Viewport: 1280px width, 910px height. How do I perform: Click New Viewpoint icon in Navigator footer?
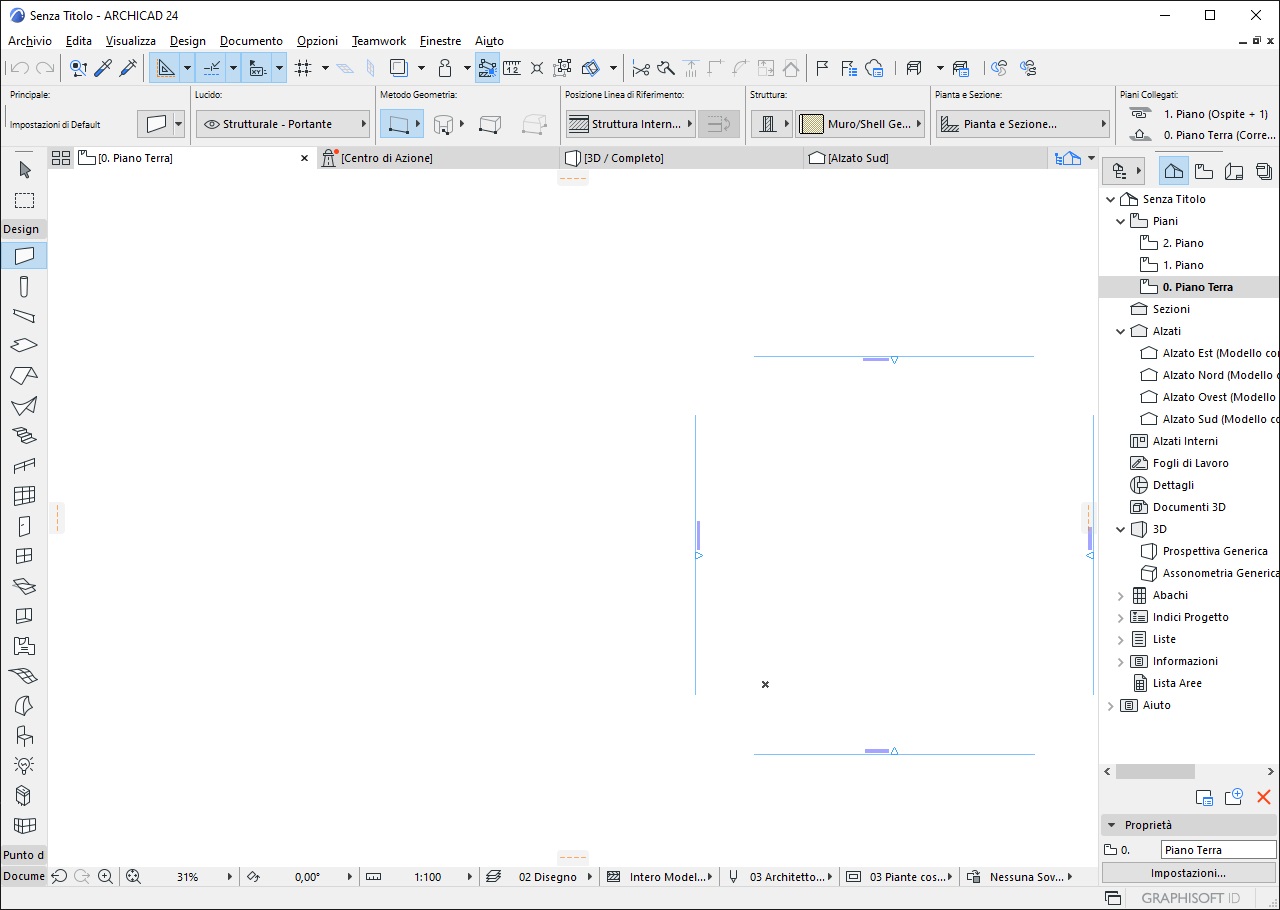point(1233,797)
